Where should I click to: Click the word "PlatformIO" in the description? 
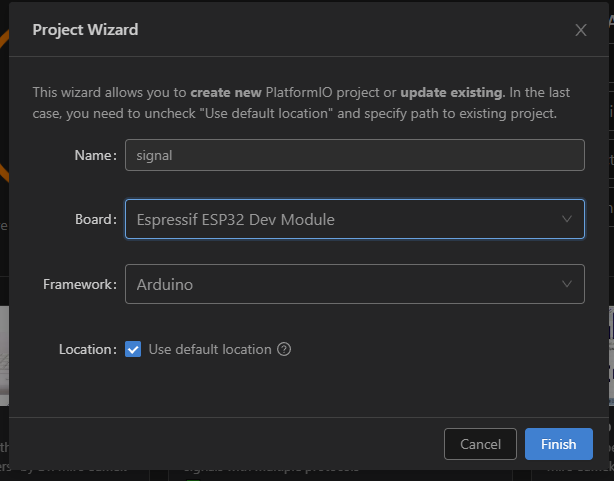click(299, 92)
